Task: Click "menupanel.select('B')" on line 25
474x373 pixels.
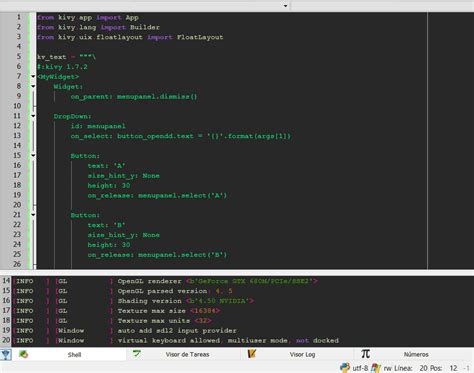Action: point(182,255)
